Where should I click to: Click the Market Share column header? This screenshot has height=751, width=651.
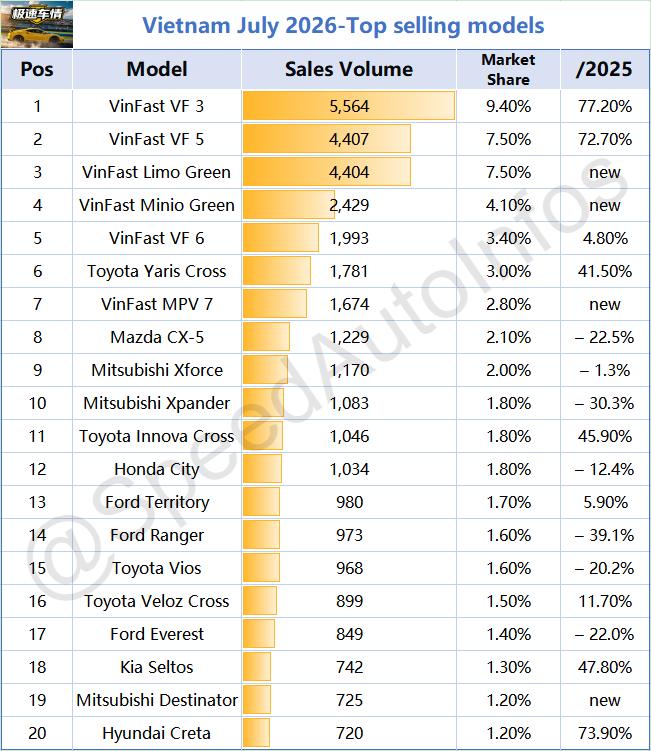click(508, 69)
